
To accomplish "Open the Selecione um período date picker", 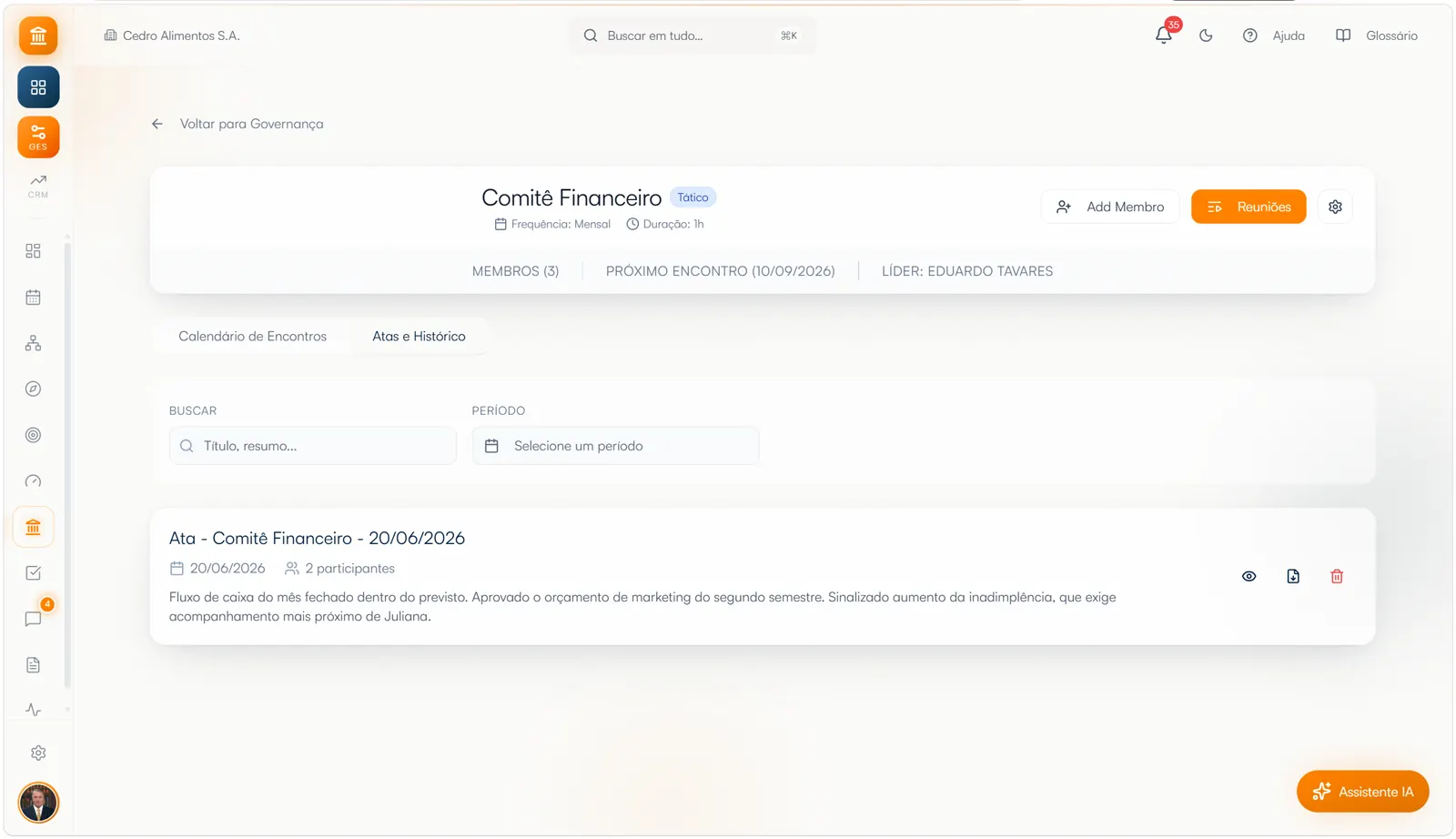I will [615, 446].
